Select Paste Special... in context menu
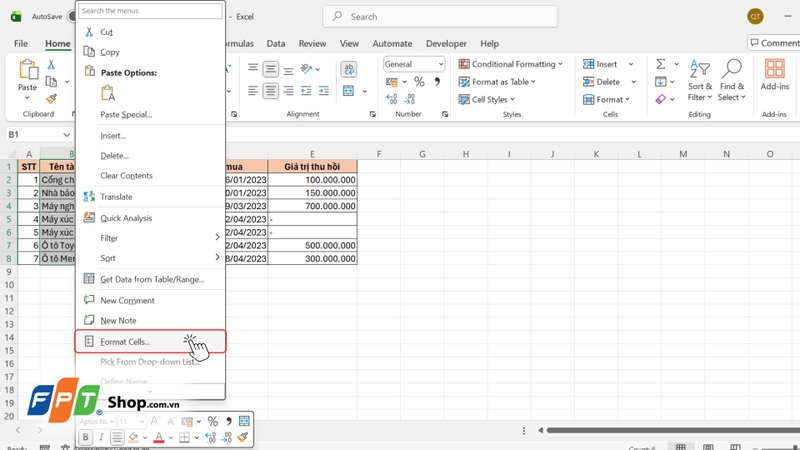This screenshot has width=800, height=450. click(126, 114)
